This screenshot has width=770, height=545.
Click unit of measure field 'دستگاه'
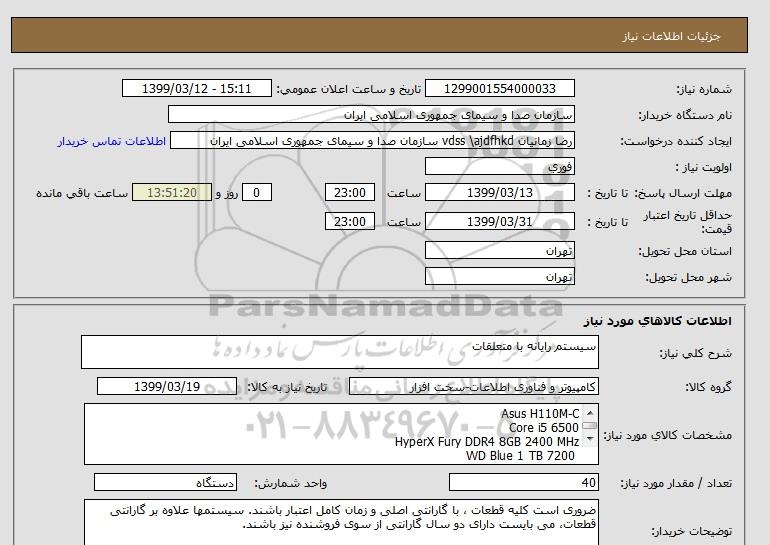click(x=165, y=483)
